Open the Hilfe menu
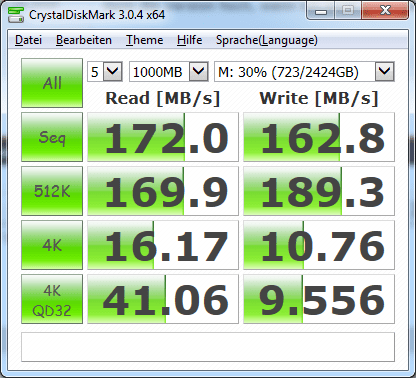The height and width of the screenshot is (378, 416). 189,40
